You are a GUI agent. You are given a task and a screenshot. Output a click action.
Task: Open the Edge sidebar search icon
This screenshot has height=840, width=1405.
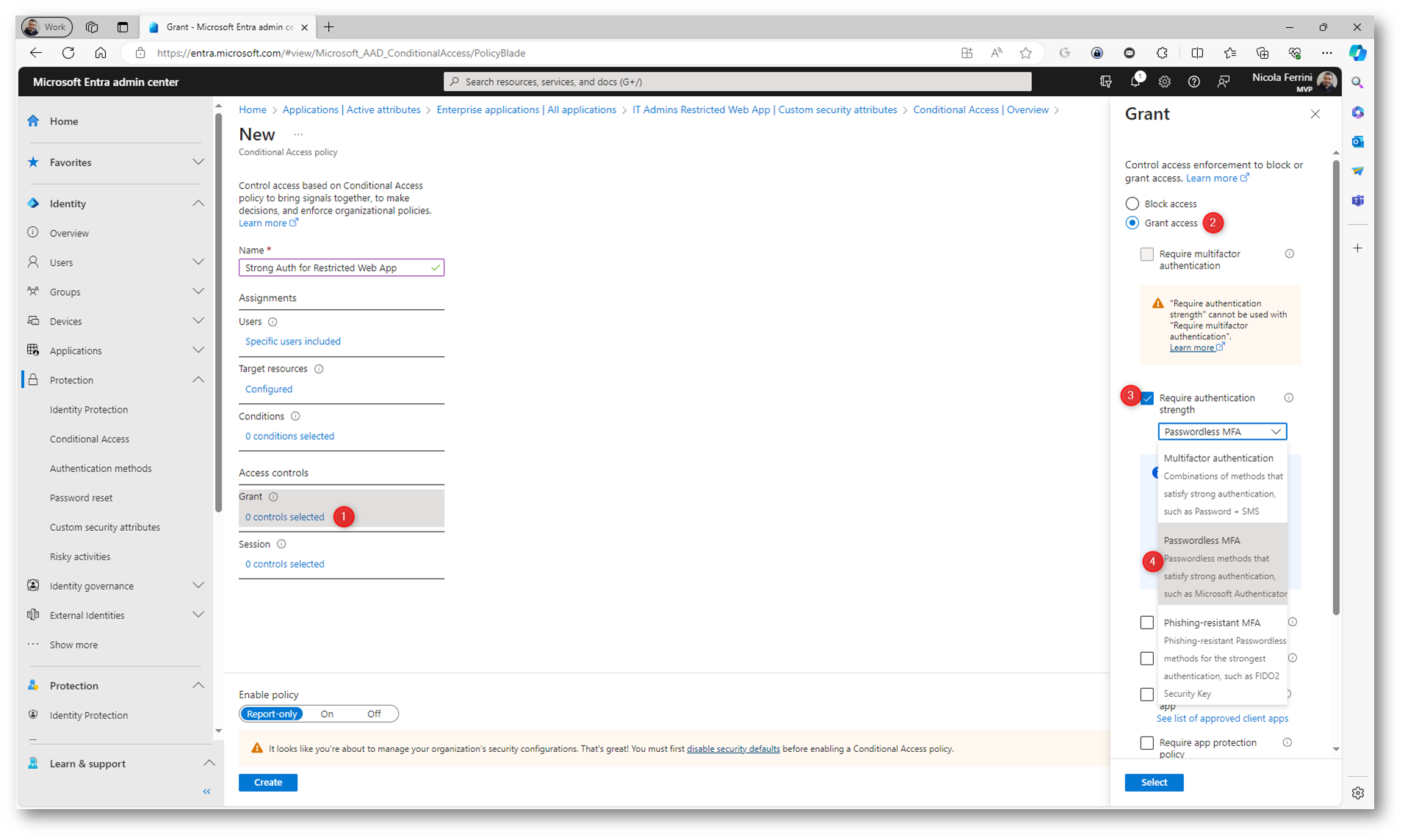pyautogui.click(x=1357, y=83)
